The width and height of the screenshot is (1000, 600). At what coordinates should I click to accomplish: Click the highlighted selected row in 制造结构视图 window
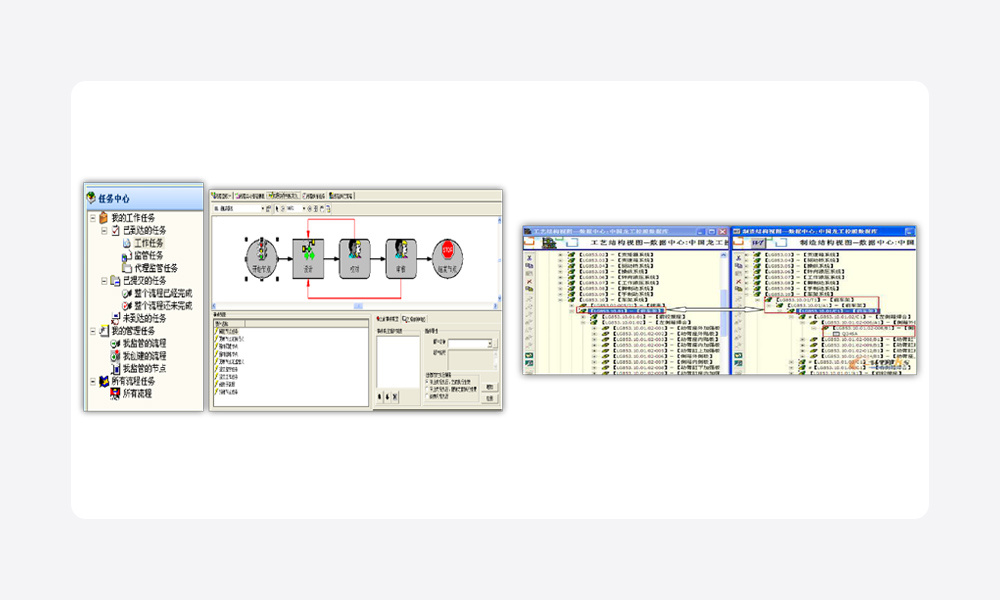point(837,311)
